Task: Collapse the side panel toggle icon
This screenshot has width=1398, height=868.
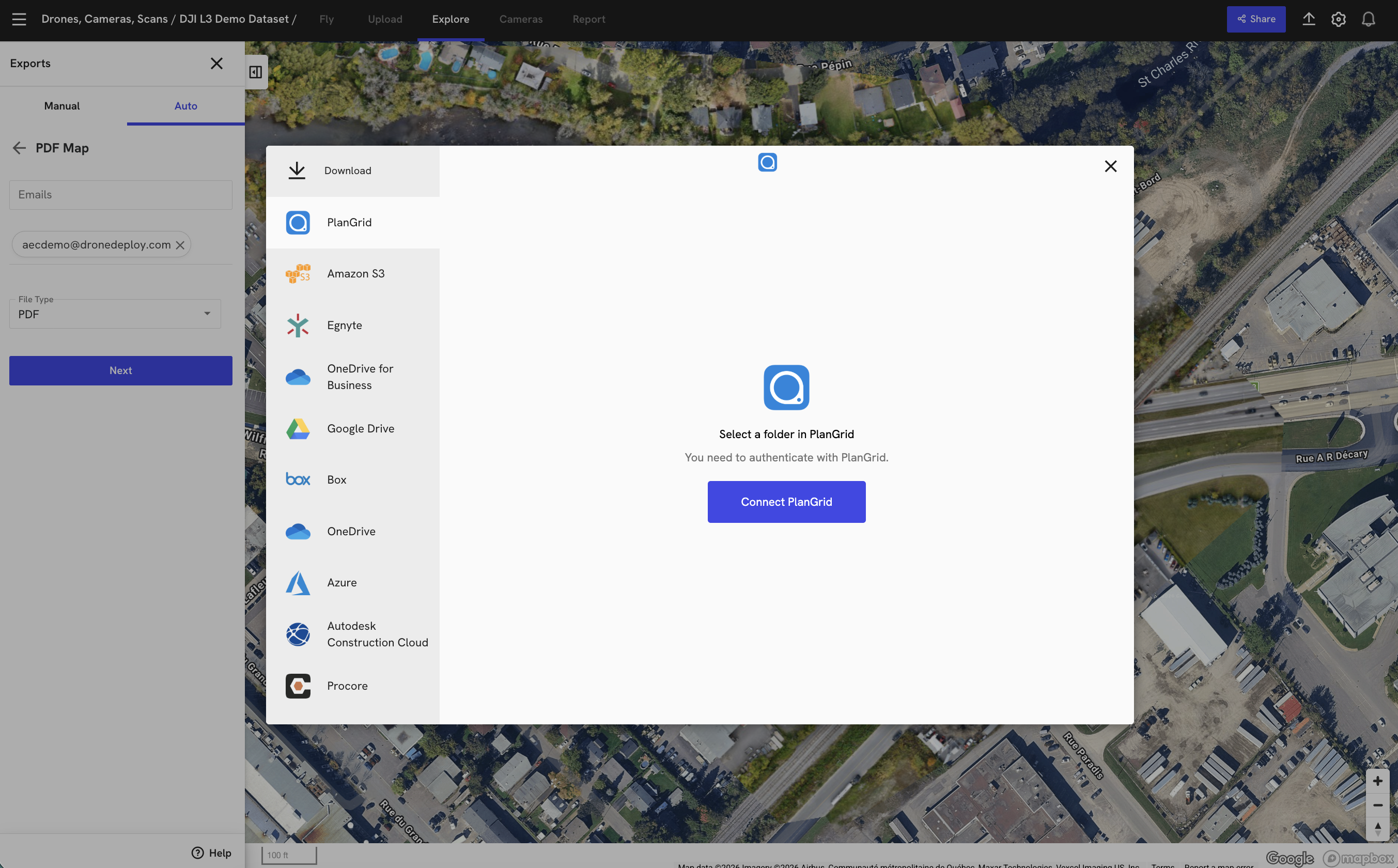Action: (x=255, y=72)
